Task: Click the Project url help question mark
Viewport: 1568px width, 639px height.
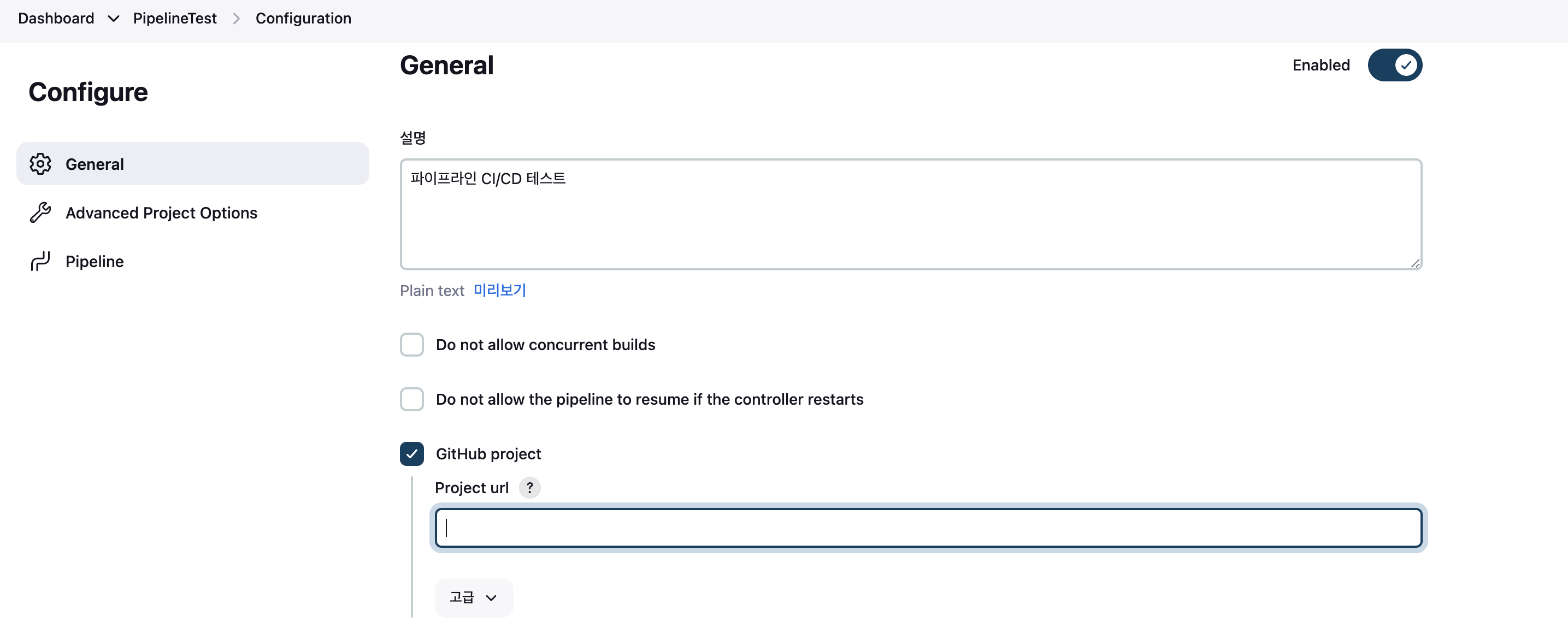Action: point(529,488)
